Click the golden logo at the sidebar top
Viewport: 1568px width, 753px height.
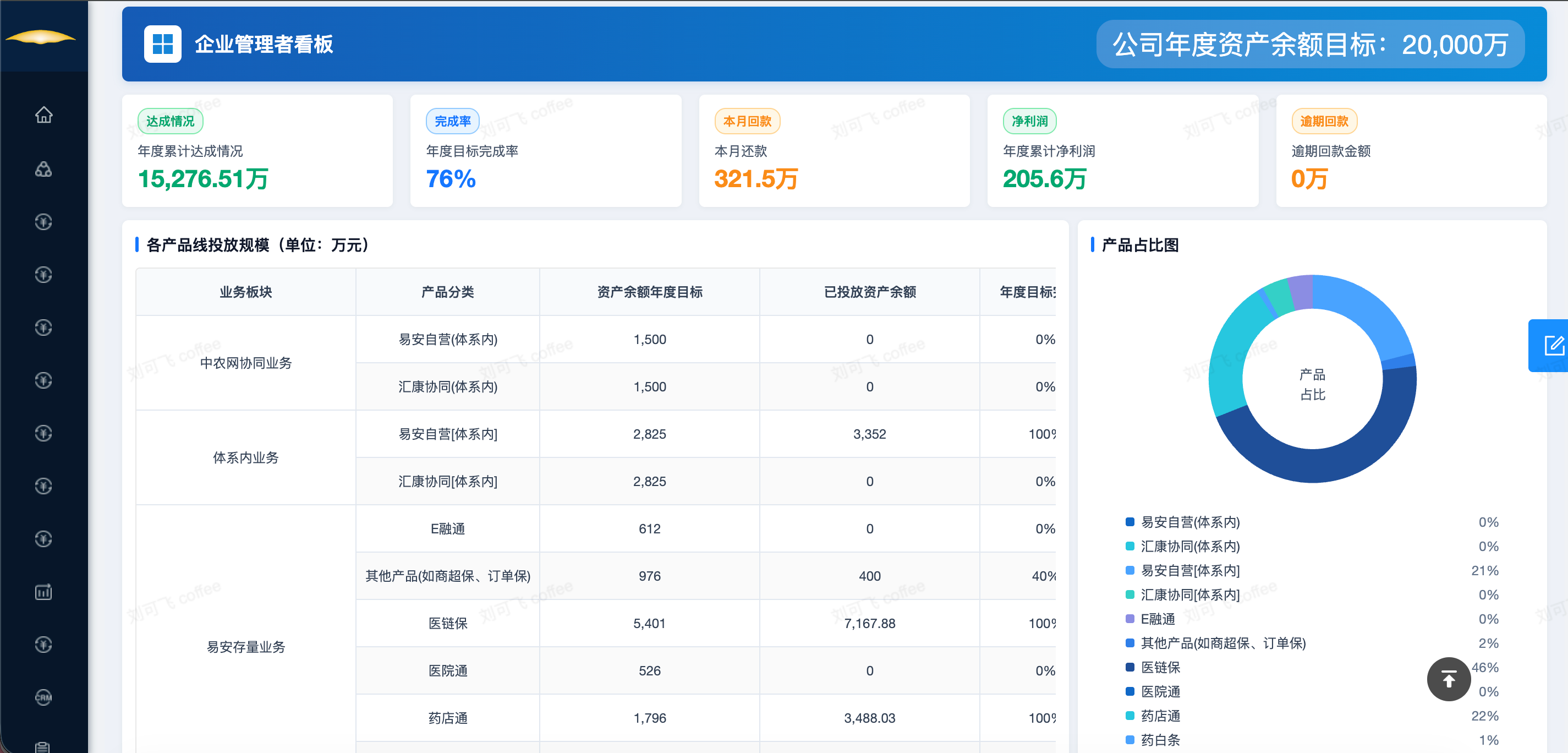[41, 38]
